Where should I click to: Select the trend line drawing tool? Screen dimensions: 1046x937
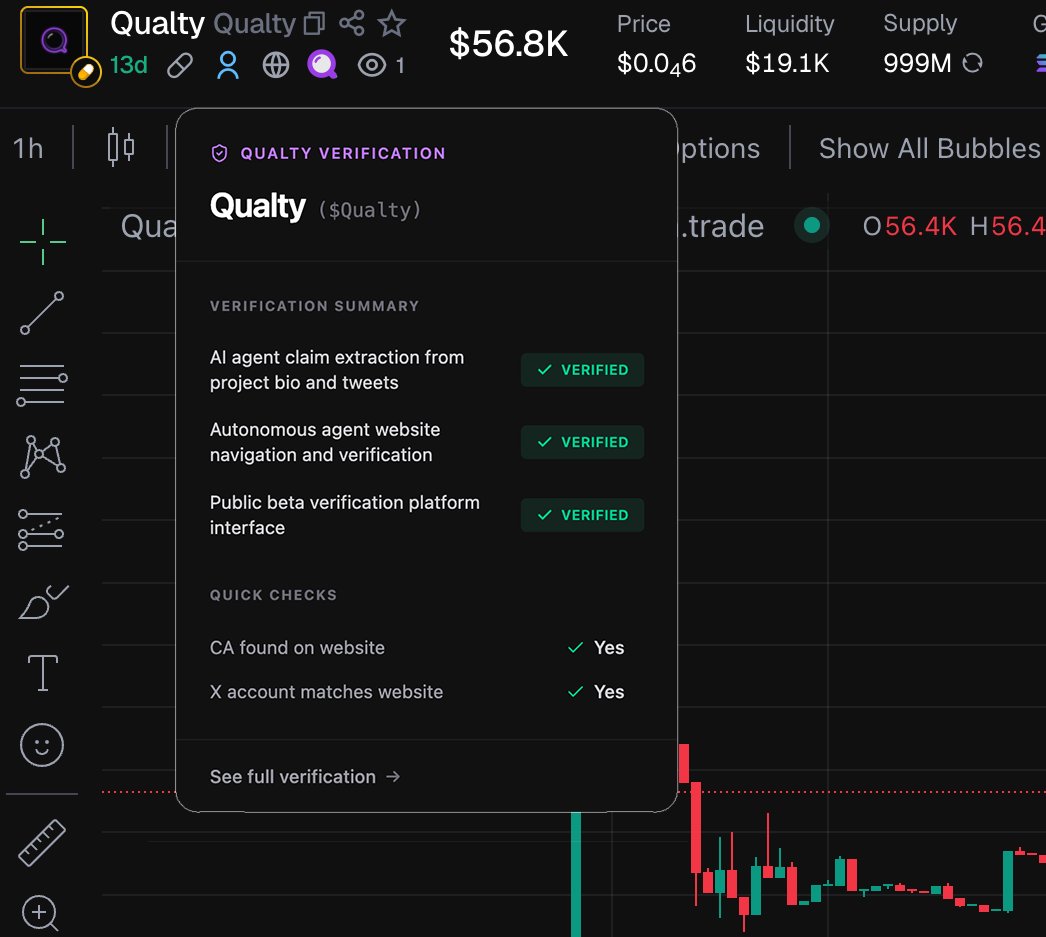(42, 313)
